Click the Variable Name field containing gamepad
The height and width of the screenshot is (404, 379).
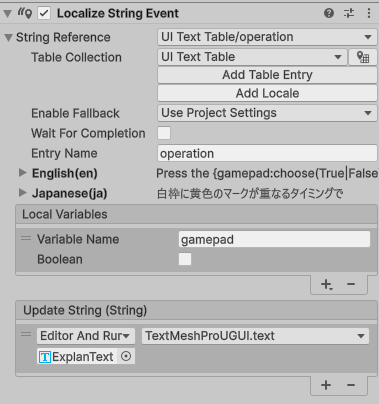(274, 239)
